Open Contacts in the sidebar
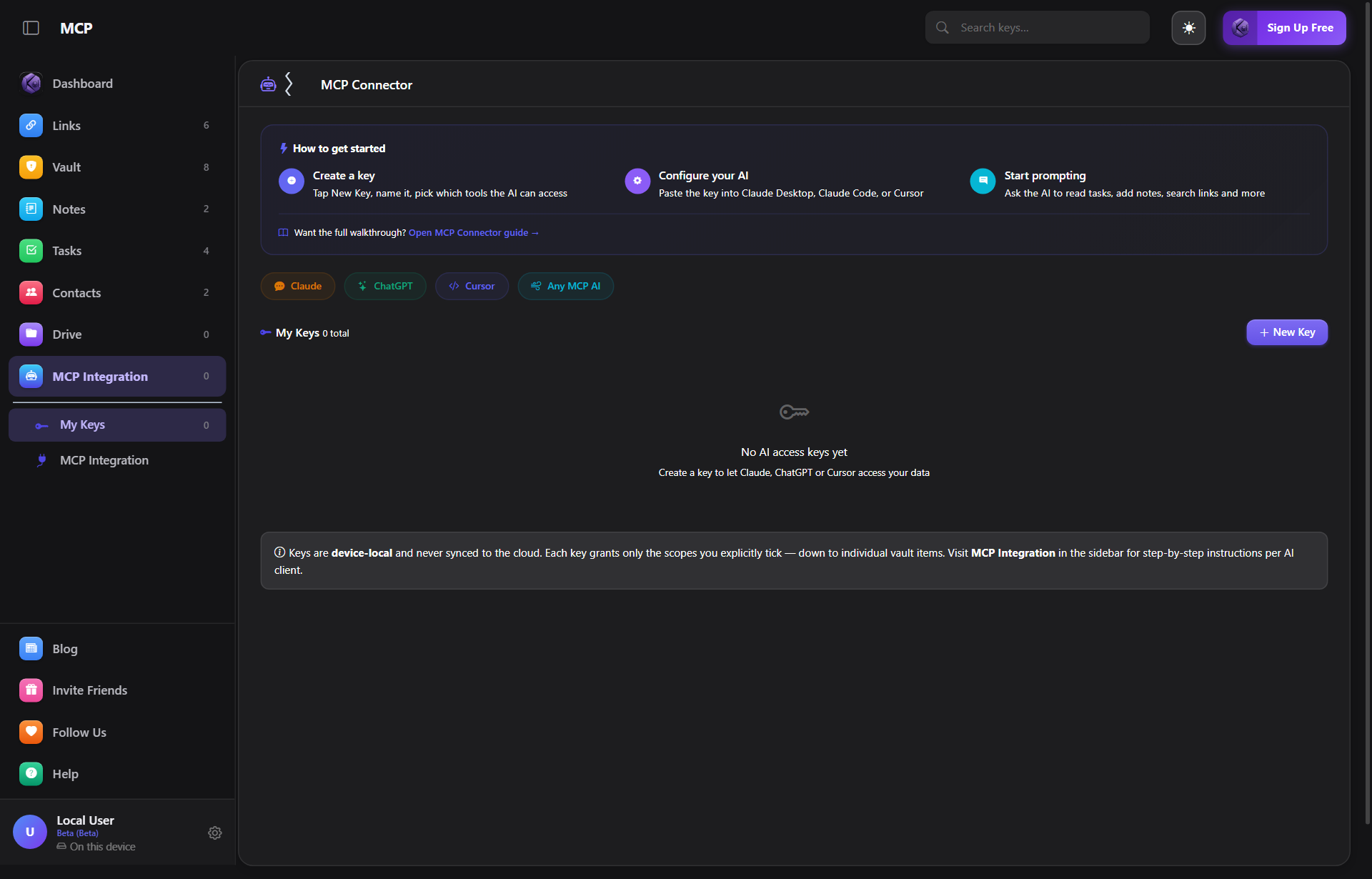Viewport: 1372px width, 879px height. [x=117, y=292]
